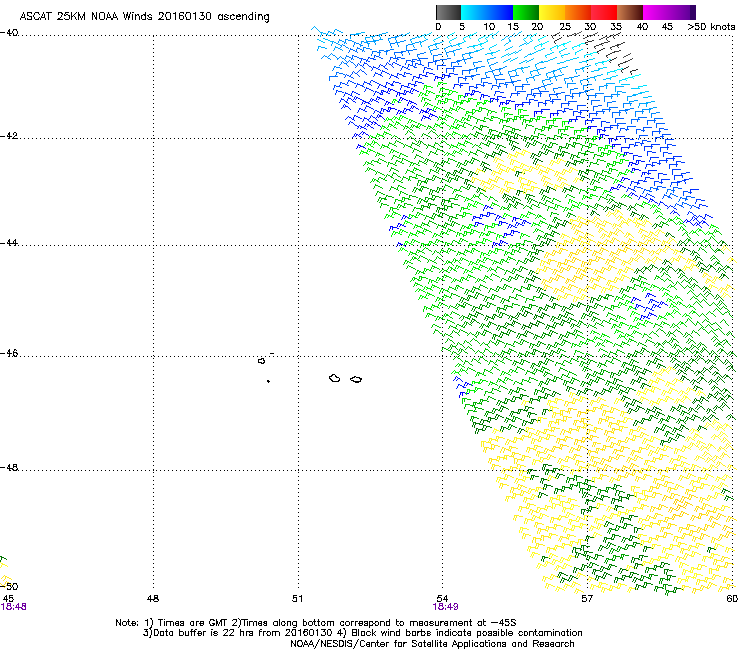Click the red 30-35 knots legend color
This screenshot has height=650, width=740.
pyautogui.click(x=604, y=12)
